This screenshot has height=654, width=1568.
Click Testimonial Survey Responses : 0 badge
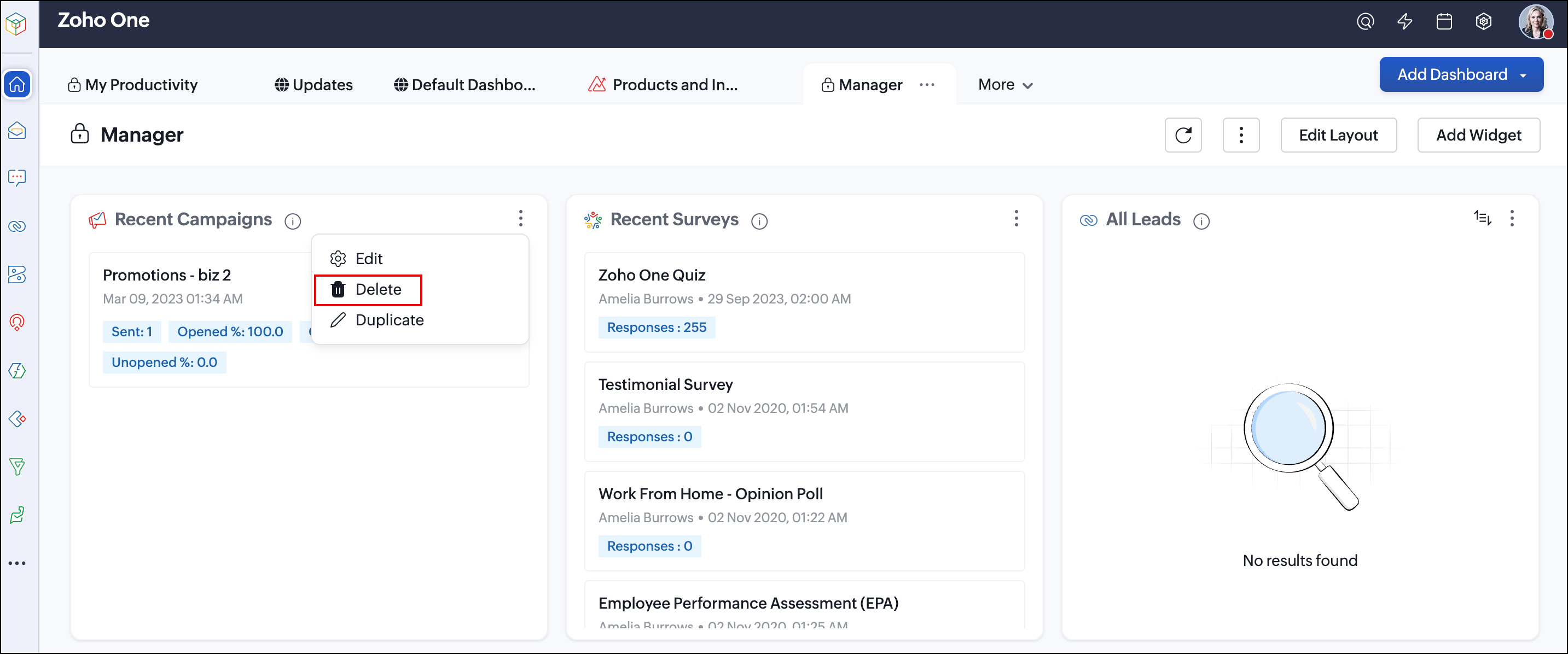[649, 437]
